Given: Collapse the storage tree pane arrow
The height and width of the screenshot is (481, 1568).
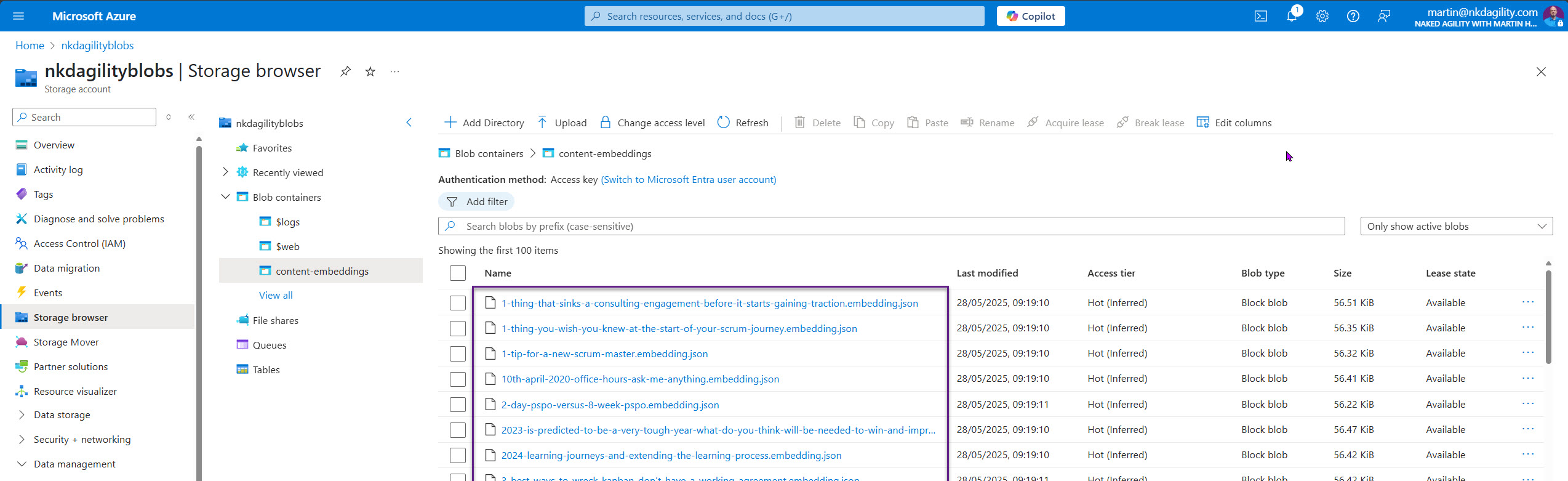Looking at the screenshot, I should pyautogui.click(x=409, y=123).
